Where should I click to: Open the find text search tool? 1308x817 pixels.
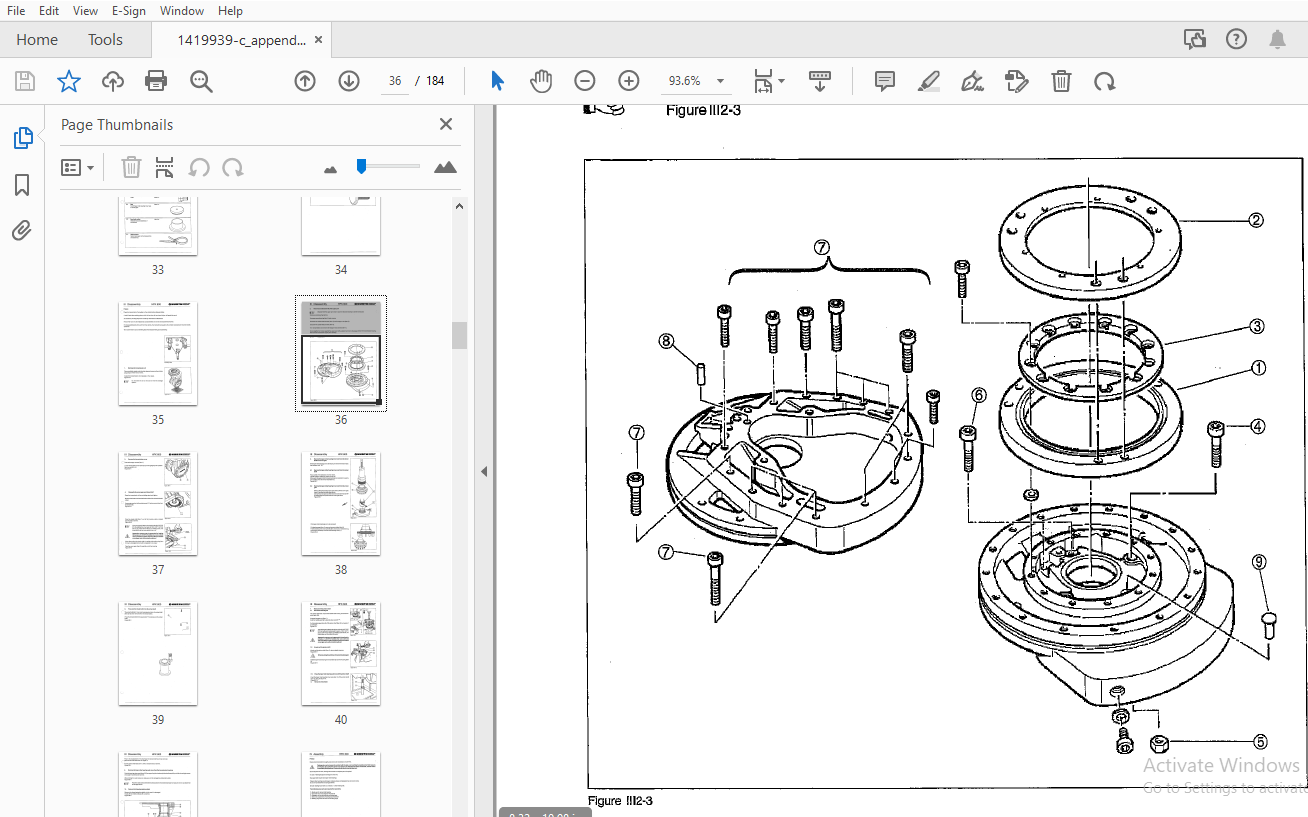tap(201, 81)
